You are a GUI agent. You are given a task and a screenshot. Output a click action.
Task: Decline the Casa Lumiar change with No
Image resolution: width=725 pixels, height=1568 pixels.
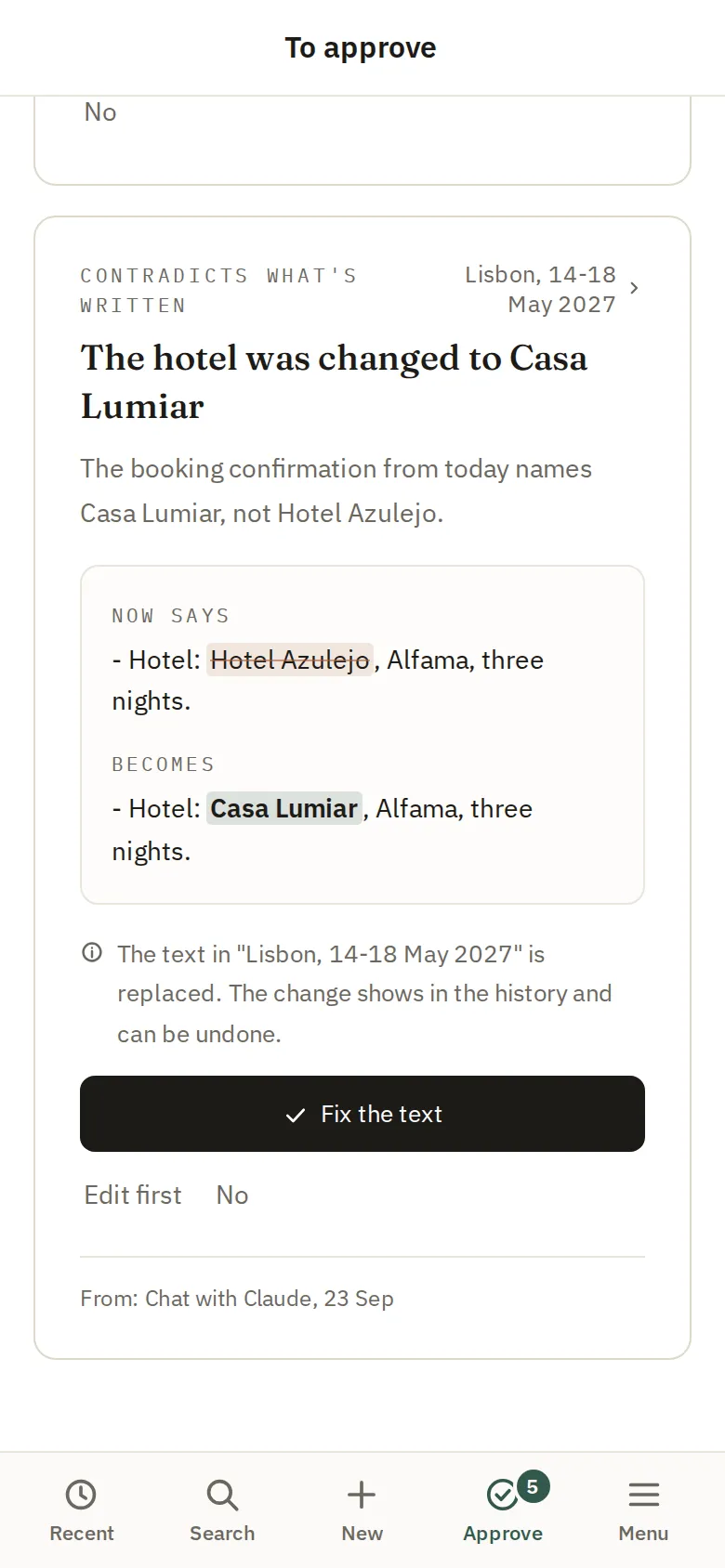point(232,1195)
